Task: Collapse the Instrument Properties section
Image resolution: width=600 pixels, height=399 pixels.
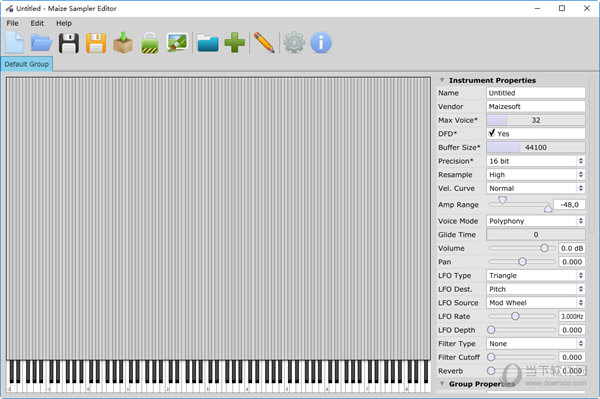Action: pos(442,80)
